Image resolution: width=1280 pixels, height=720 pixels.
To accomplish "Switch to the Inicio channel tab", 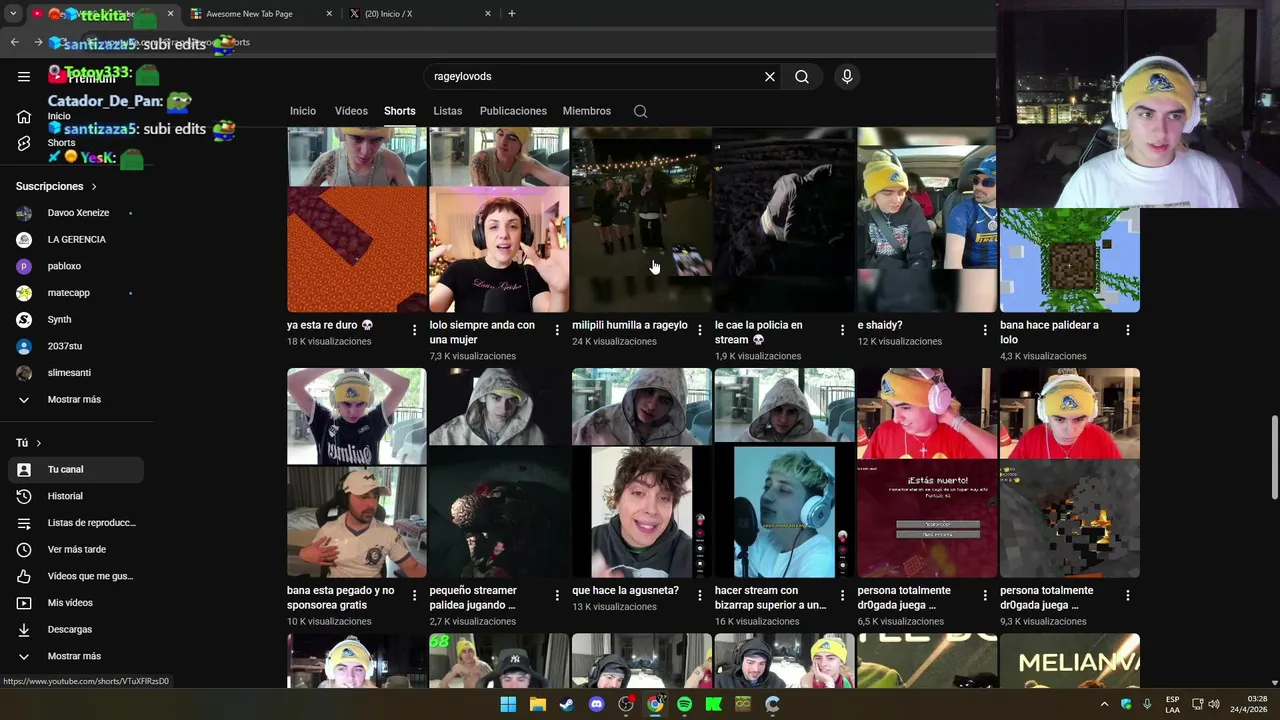I will coord(303,111).
